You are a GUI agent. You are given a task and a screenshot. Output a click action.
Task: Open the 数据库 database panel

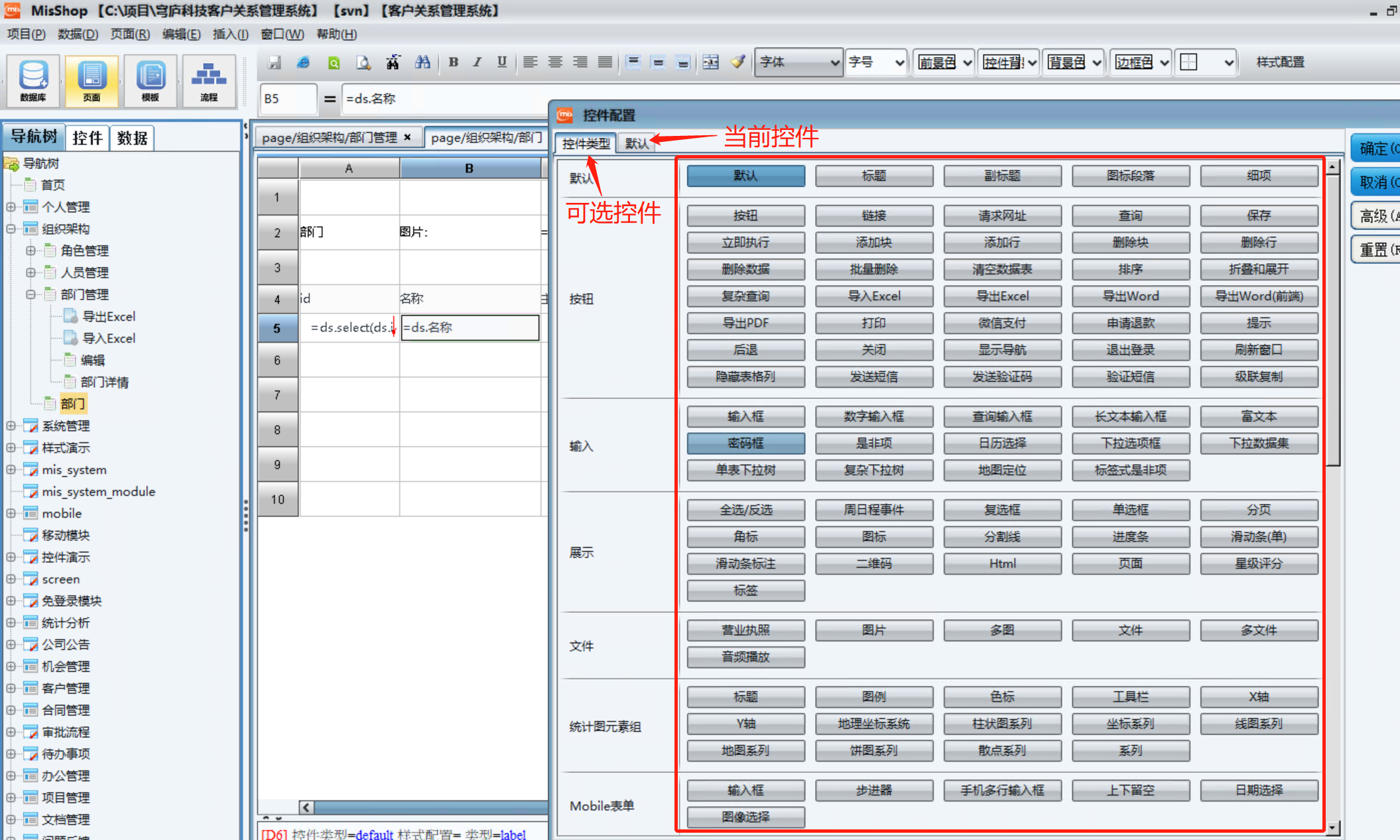33,81
